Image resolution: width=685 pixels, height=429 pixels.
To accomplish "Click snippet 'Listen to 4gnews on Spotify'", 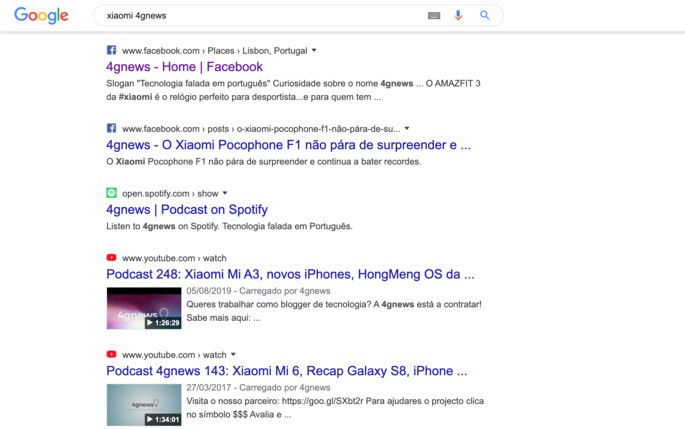I will [x=229, y=226].
